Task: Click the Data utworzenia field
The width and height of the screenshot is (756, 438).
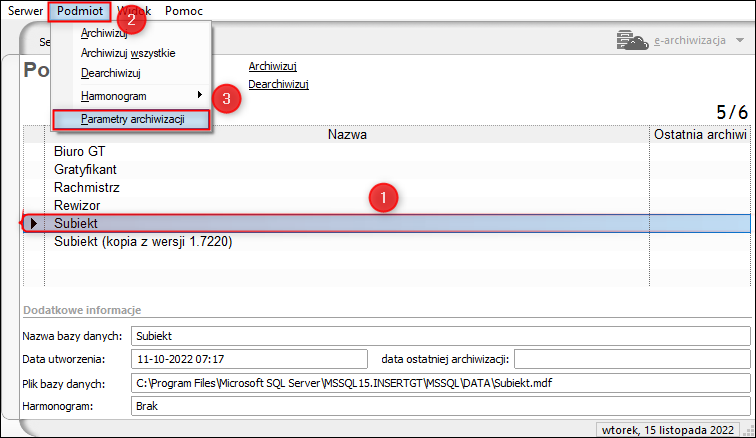Action: pyautogui.click(x=249, y=359)
